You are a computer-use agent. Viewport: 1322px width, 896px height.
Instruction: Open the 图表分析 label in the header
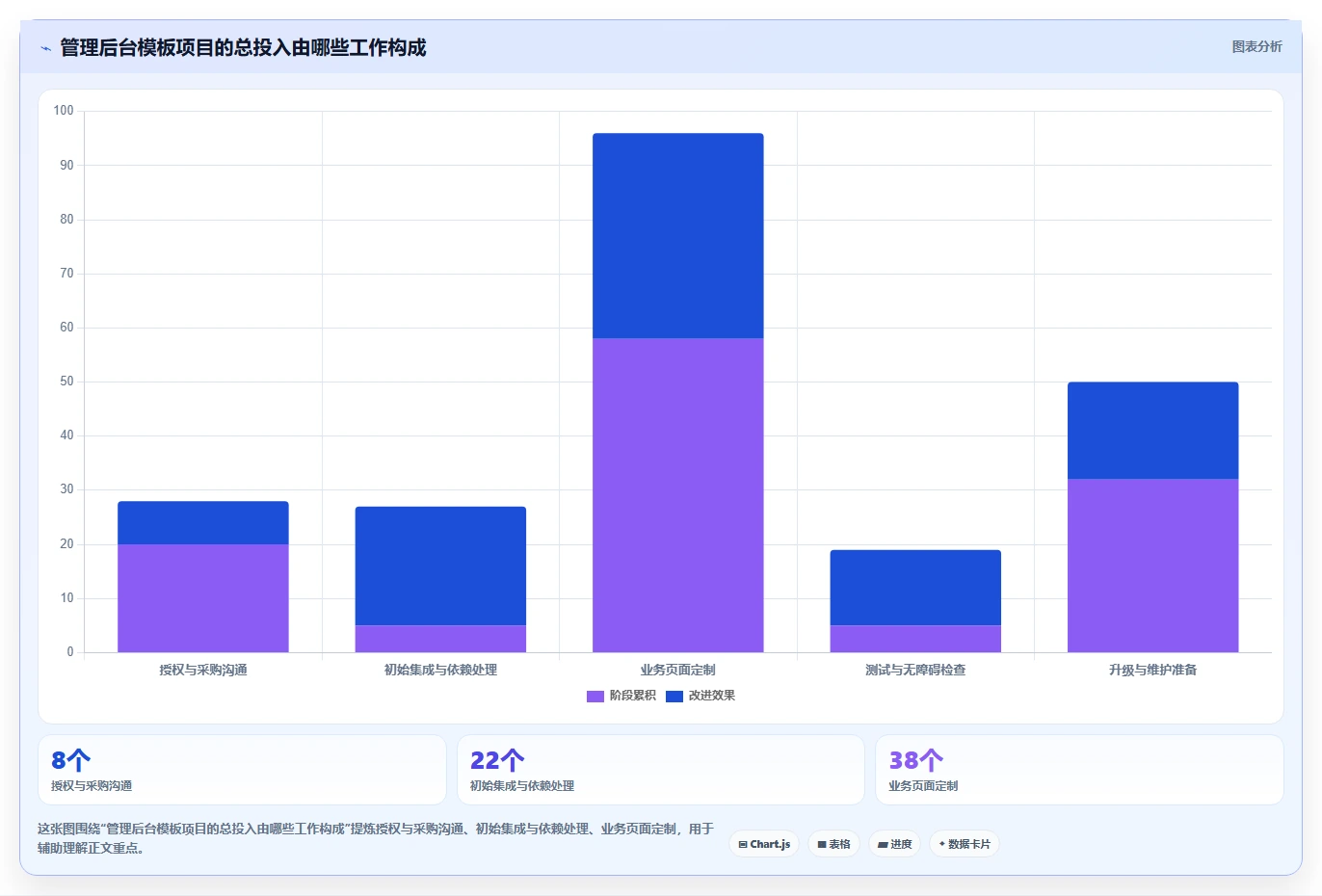[1256, 46]
